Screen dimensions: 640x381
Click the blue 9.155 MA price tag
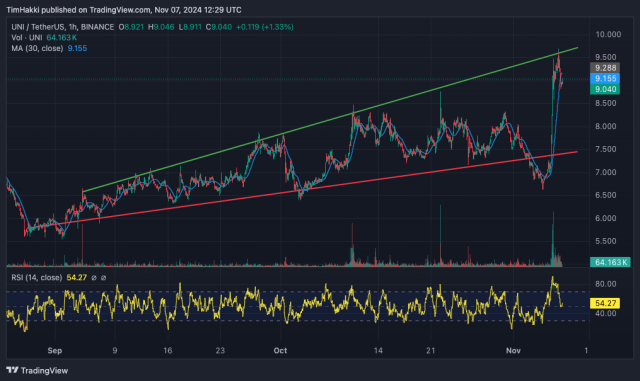point(605,78)
